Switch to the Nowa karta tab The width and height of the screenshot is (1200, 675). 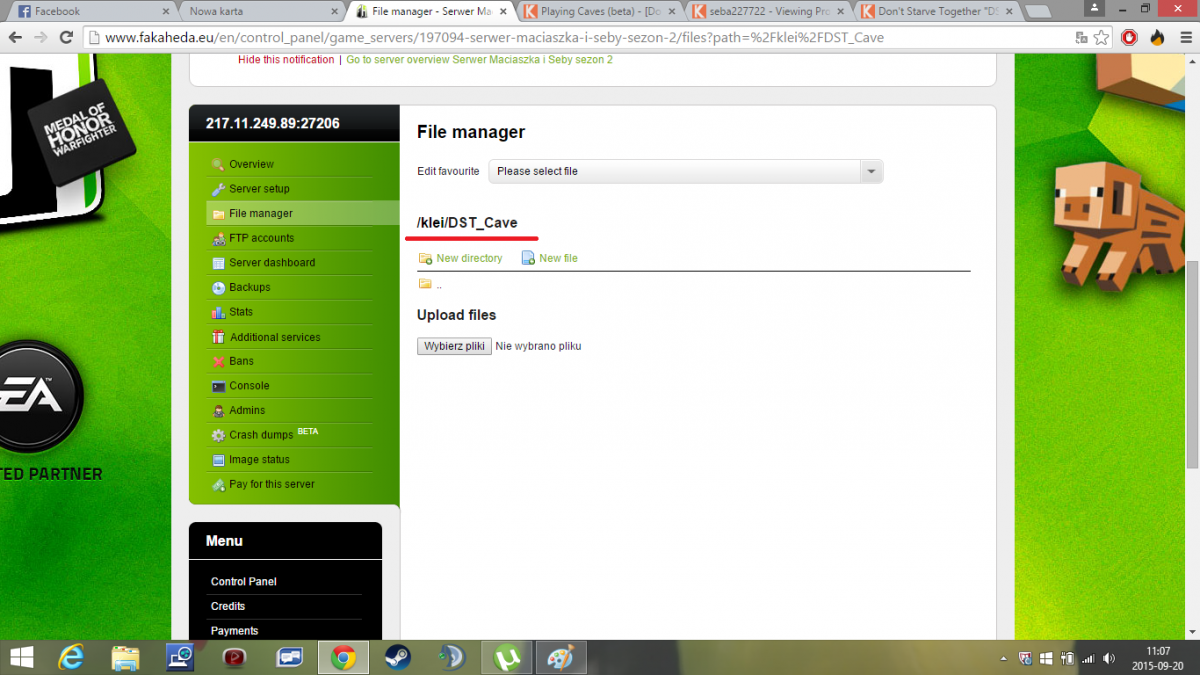point(260,12)
